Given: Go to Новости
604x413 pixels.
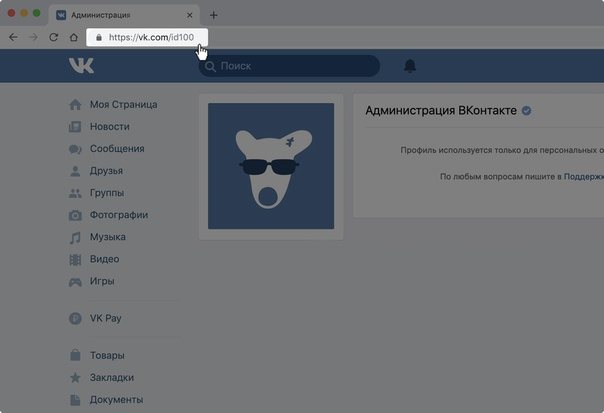Looking at the screenshot, I should pyautogui.click(x=109, y=127).
